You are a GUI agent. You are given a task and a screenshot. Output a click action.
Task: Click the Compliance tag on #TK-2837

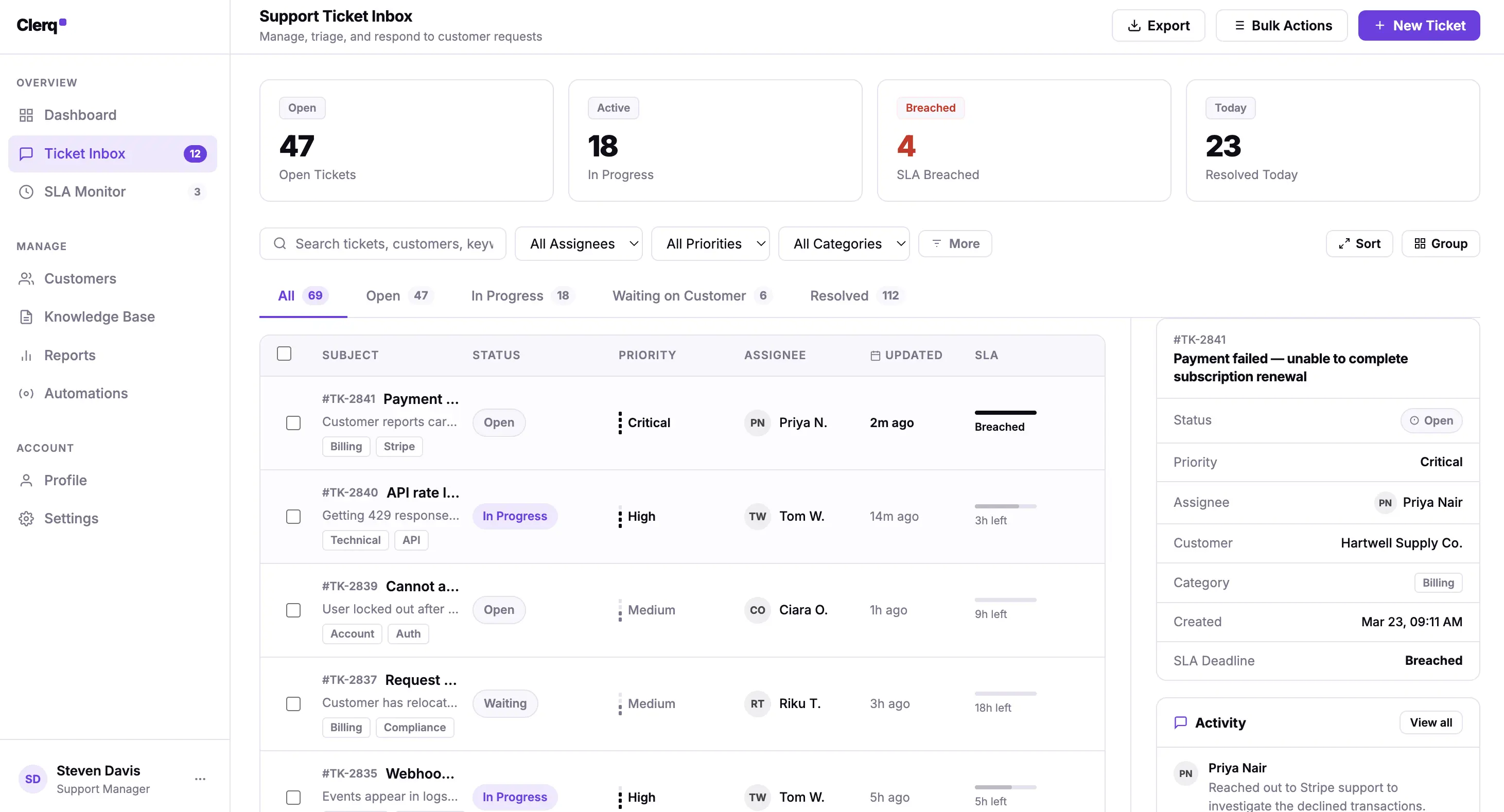click(414, 728)
